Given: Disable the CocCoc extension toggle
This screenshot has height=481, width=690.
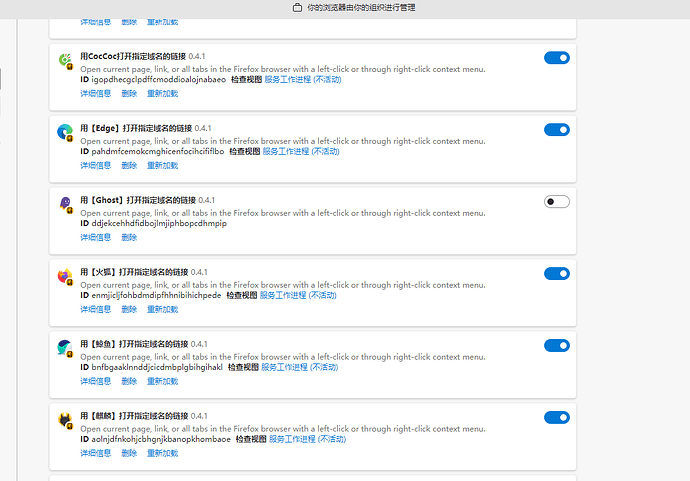Looking at the screenshot, I should (x=557, y=58).
